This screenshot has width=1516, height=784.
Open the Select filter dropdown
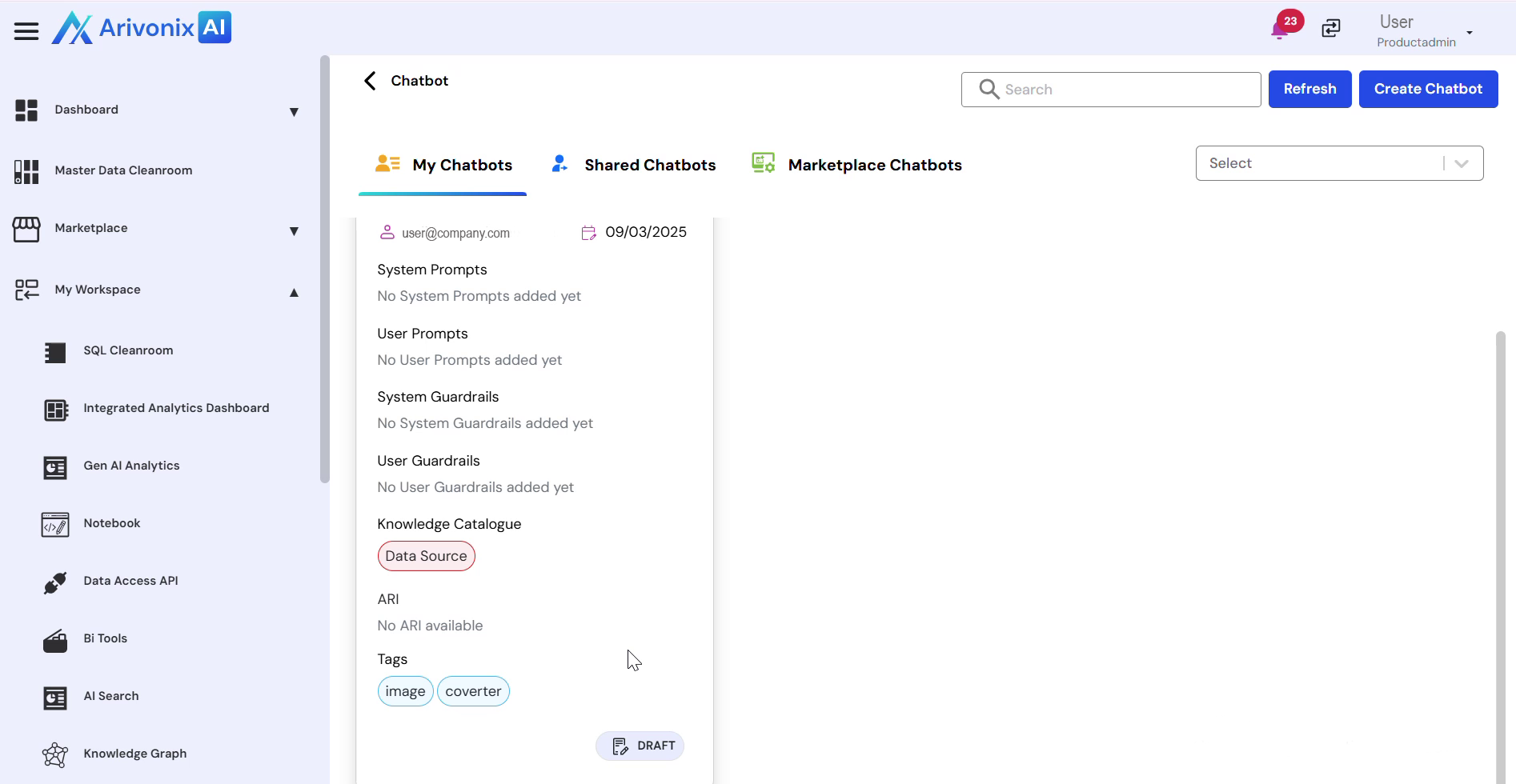1338,163
